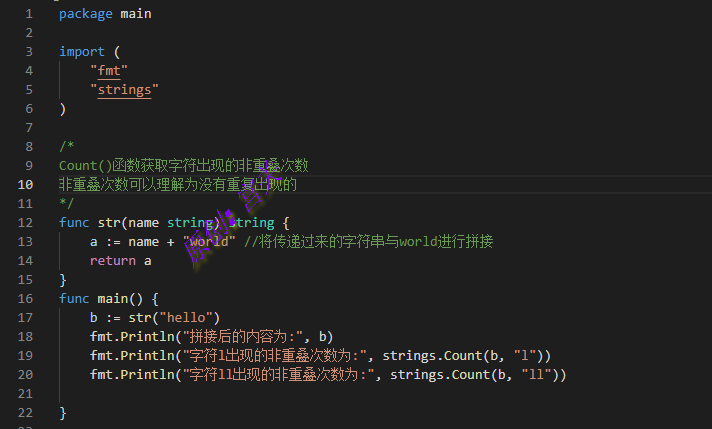Click the closing brace on line 22

click(62, 413)
